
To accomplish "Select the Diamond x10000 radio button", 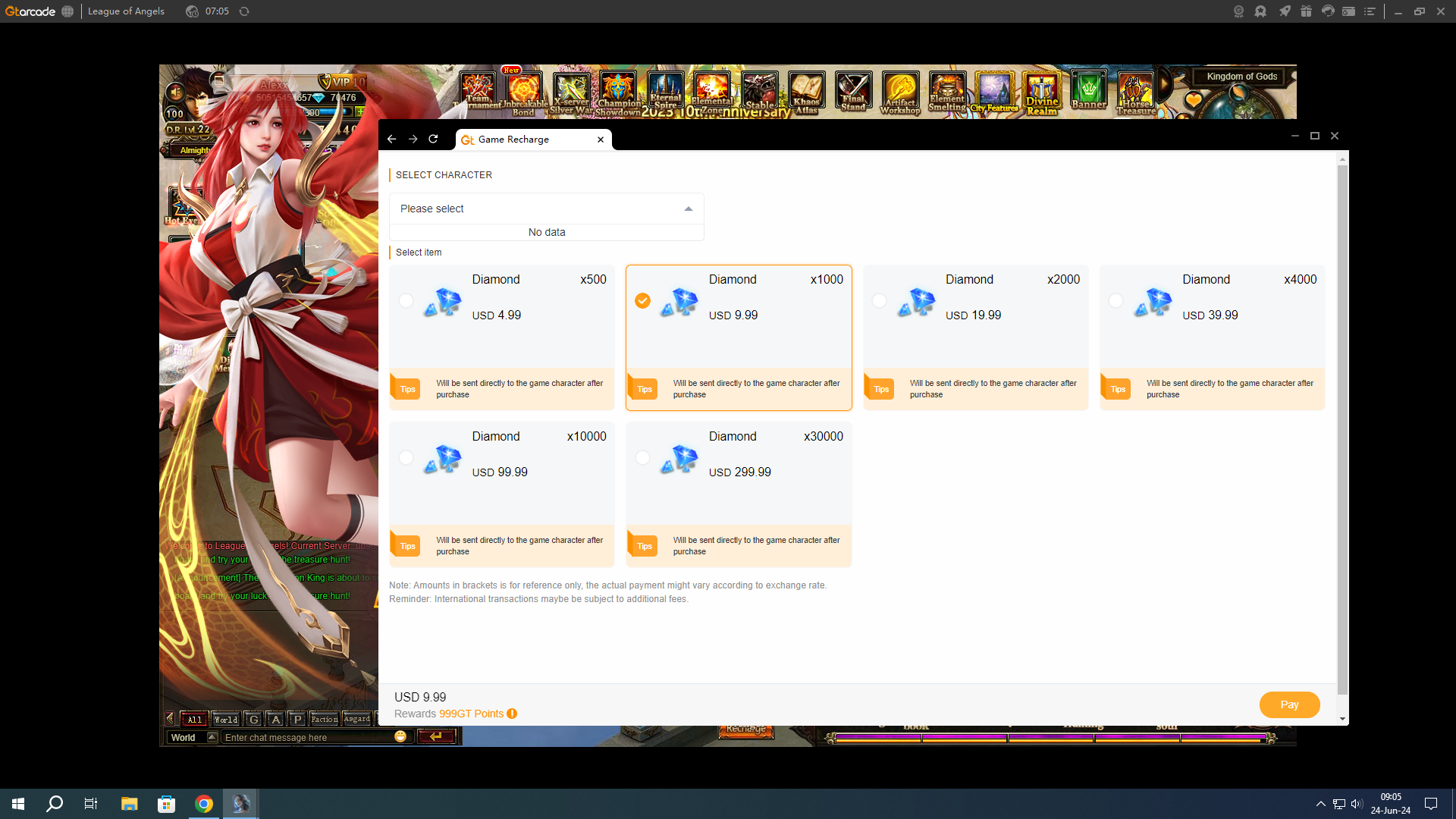I will coord(406,458).
